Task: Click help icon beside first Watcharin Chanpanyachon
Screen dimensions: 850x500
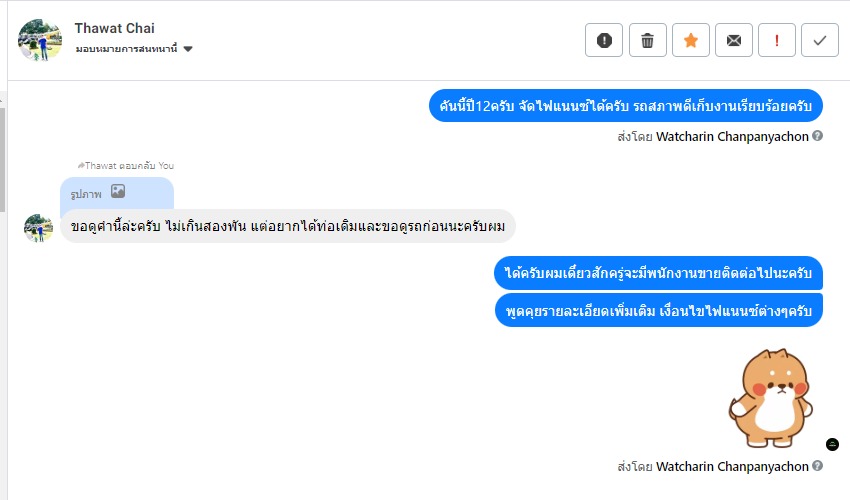Action: coord(818,136)
